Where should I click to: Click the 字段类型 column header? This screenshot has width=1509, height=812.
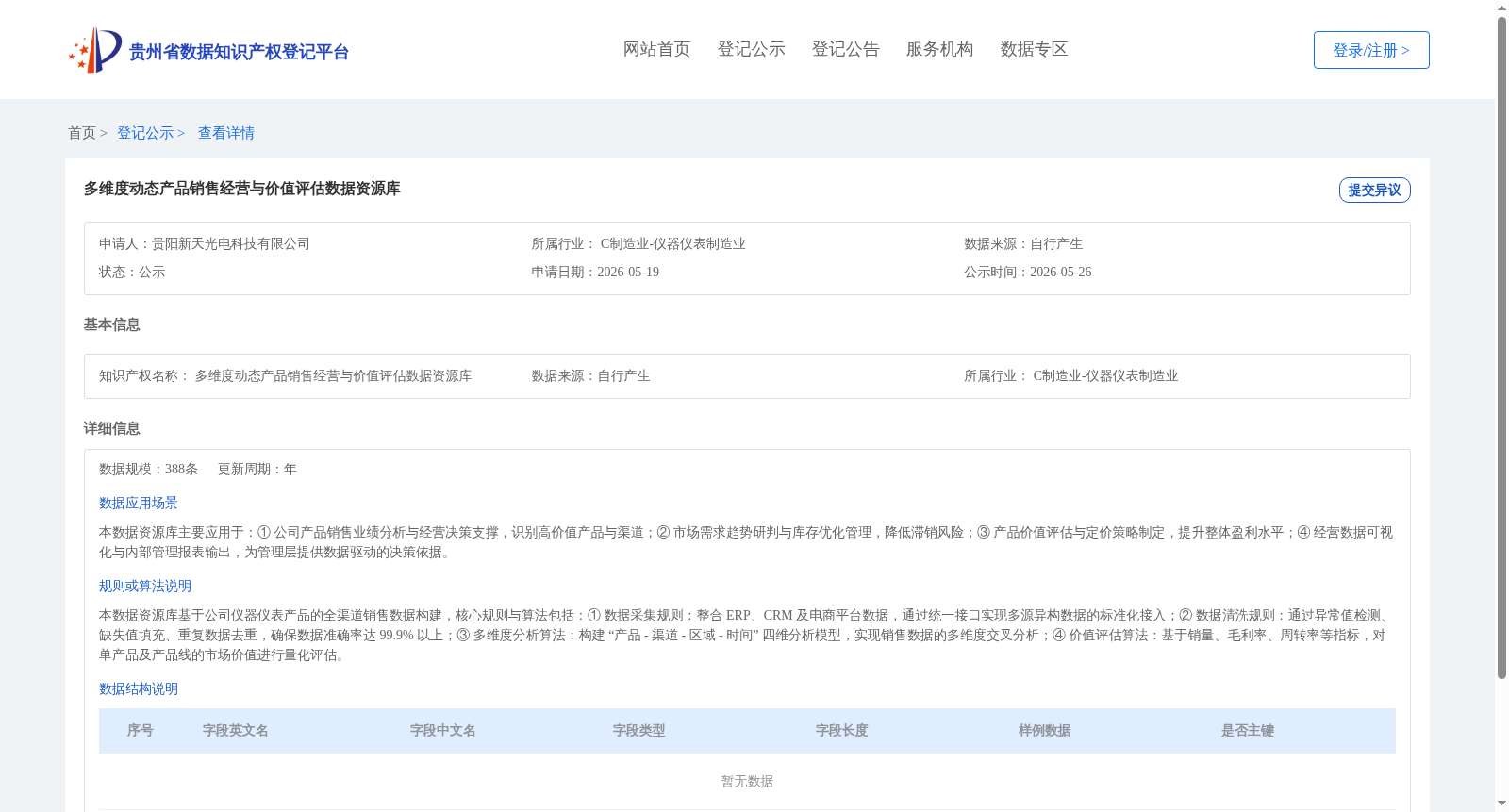click(x=639, y=731)
